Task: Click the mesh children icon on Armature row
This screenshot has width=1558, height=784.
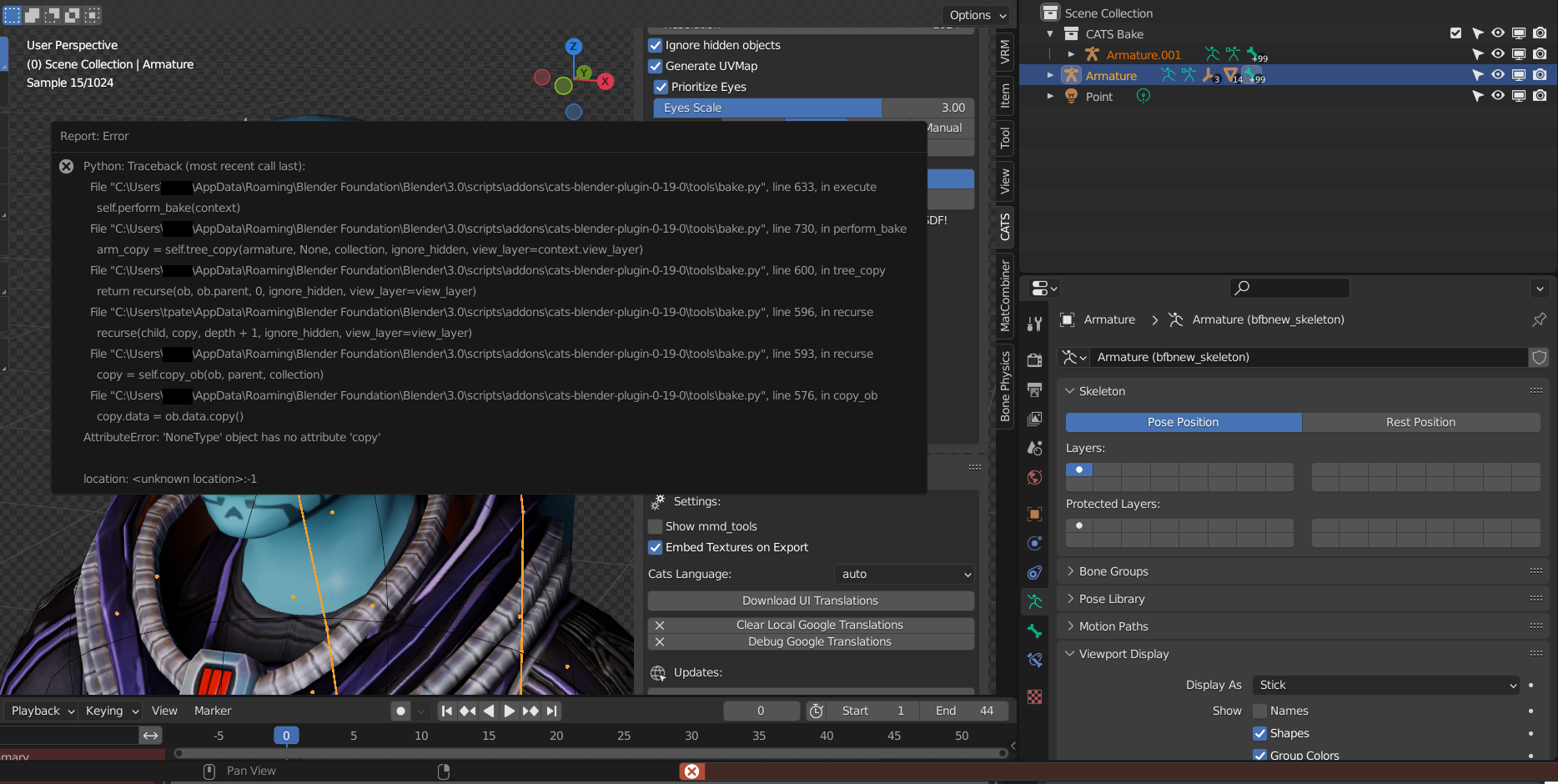Action: (1230, 76)
